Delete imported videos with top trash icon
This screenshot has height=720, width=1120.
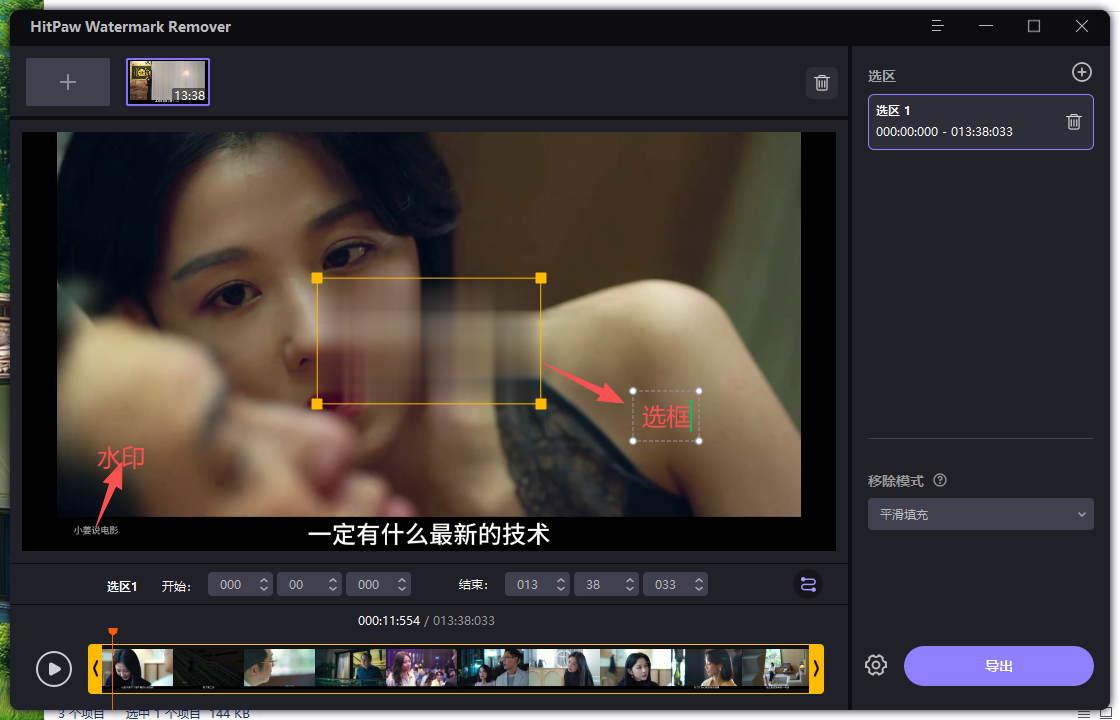pyautogui.click(x=821, y=83)
